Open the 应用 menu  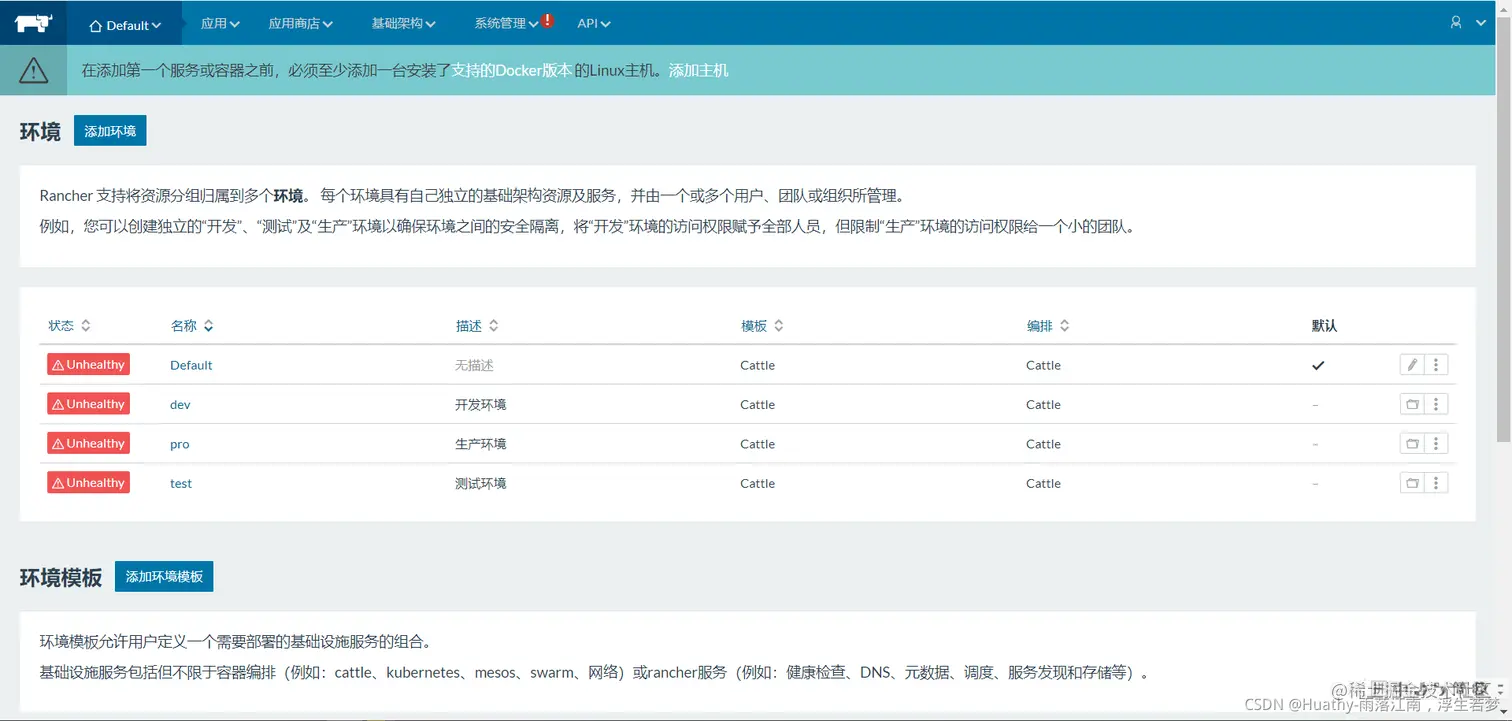coord(220,23)
